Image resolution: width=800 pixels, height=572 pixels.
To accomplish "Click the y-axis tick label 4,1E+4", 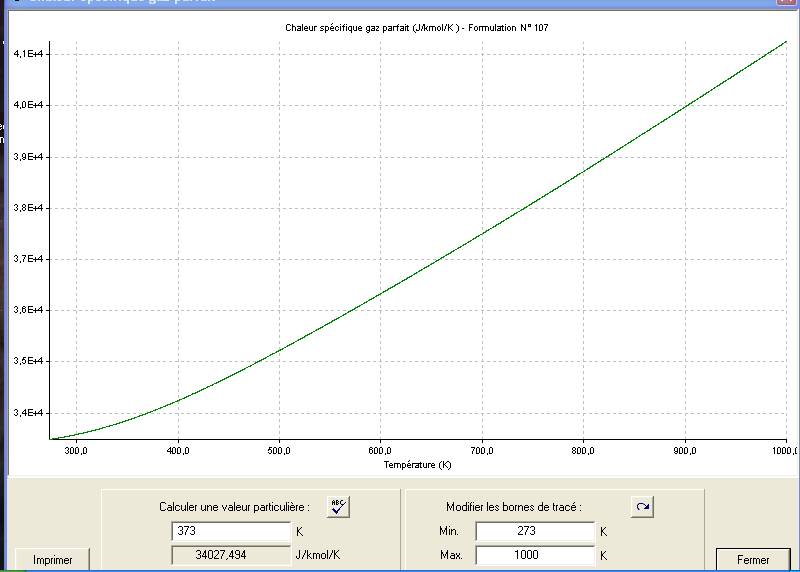I will click(31, 54).
